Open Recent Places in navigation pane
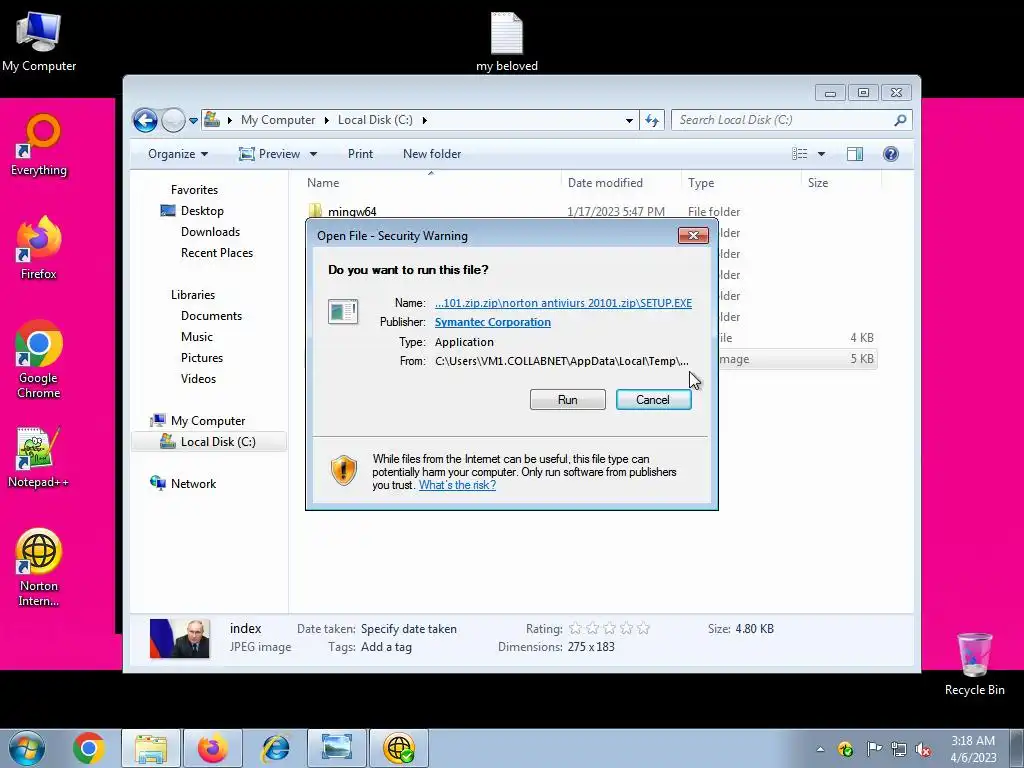 coord(217,253)
